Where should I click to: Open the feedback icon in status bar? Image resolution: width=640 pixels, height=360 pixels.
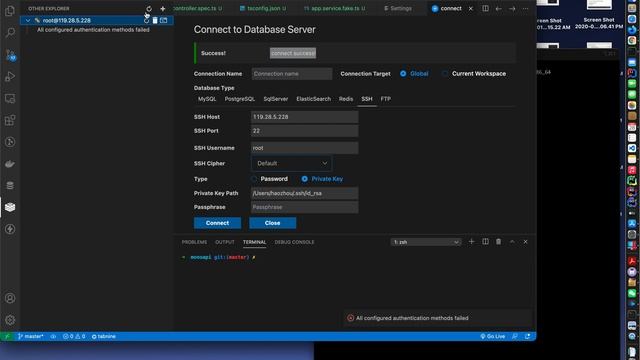point(515,336)
